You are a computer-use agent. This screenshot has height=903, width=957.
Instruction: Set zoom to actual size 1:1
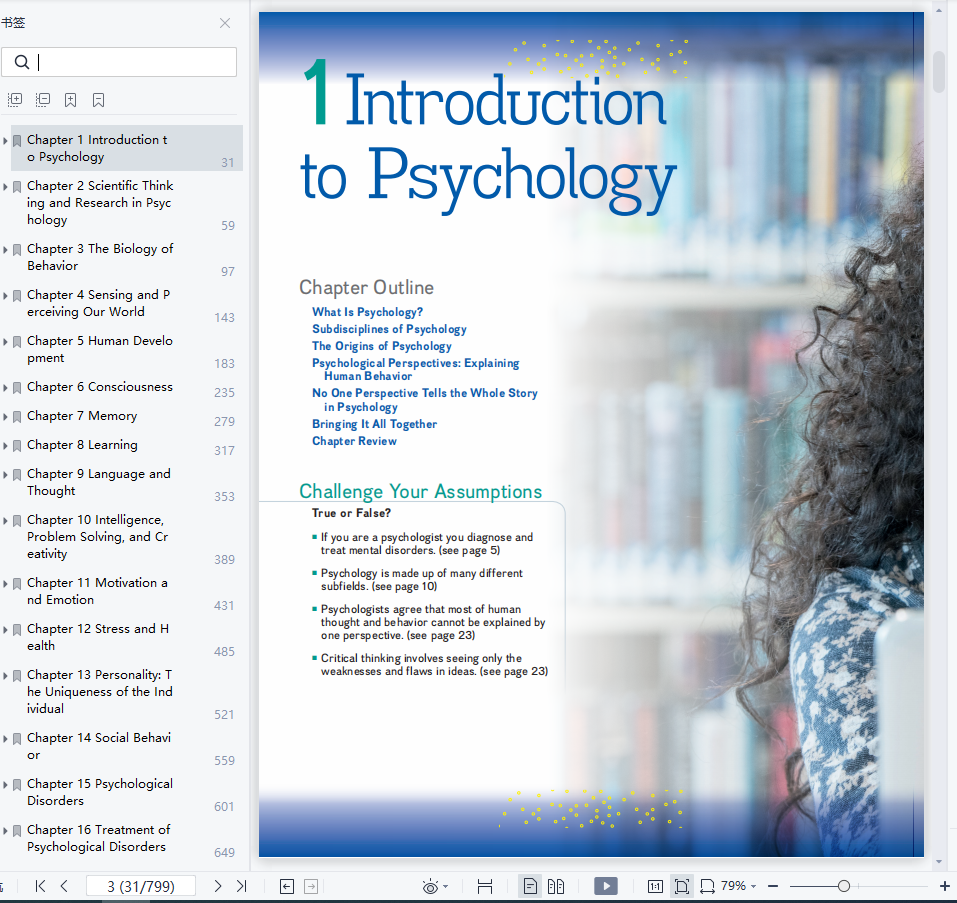[655, 887]
